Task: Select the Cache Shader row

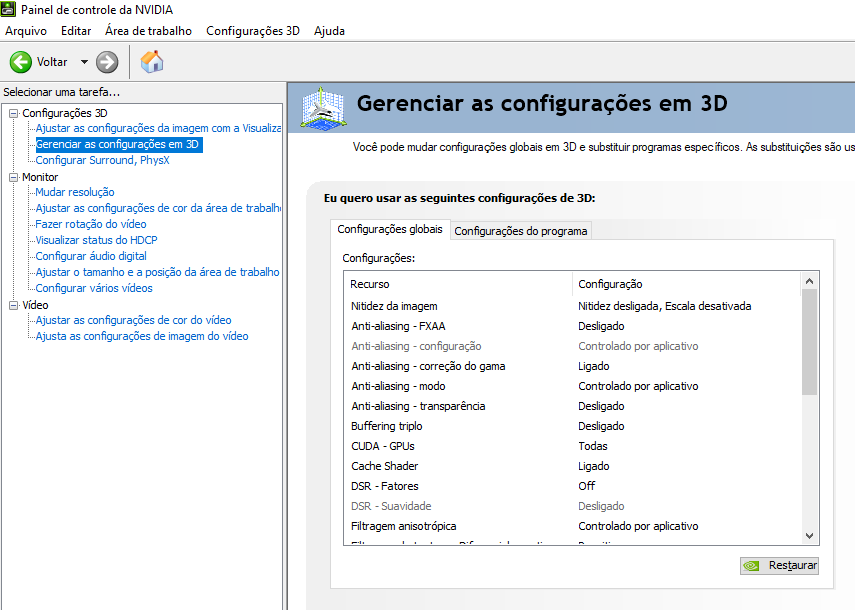Action: (573, 466)
